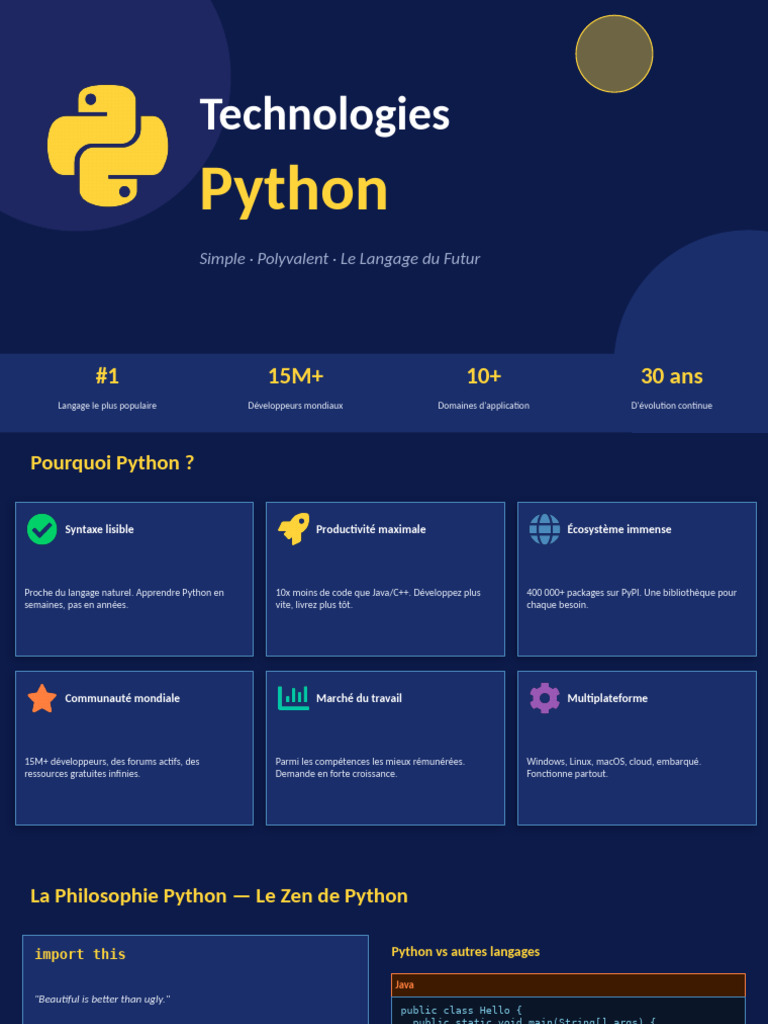The width and height of the screenshot is (768, 1024).
Task: Click the yellow rocket icon beside Productivité maximale
Action: point(293,529)
